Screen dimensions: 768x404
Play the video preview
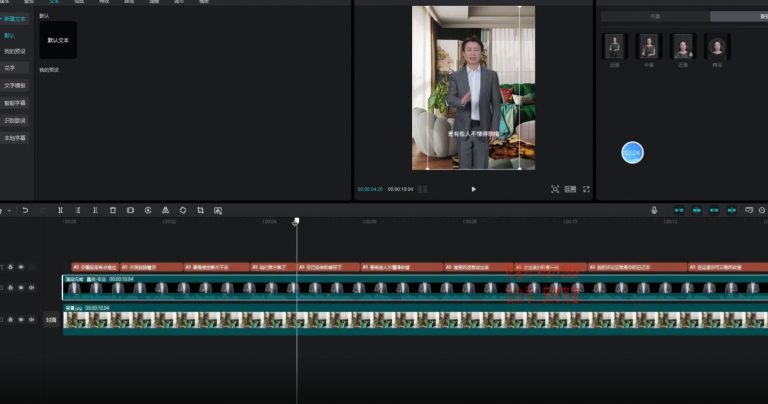(473, 189)
